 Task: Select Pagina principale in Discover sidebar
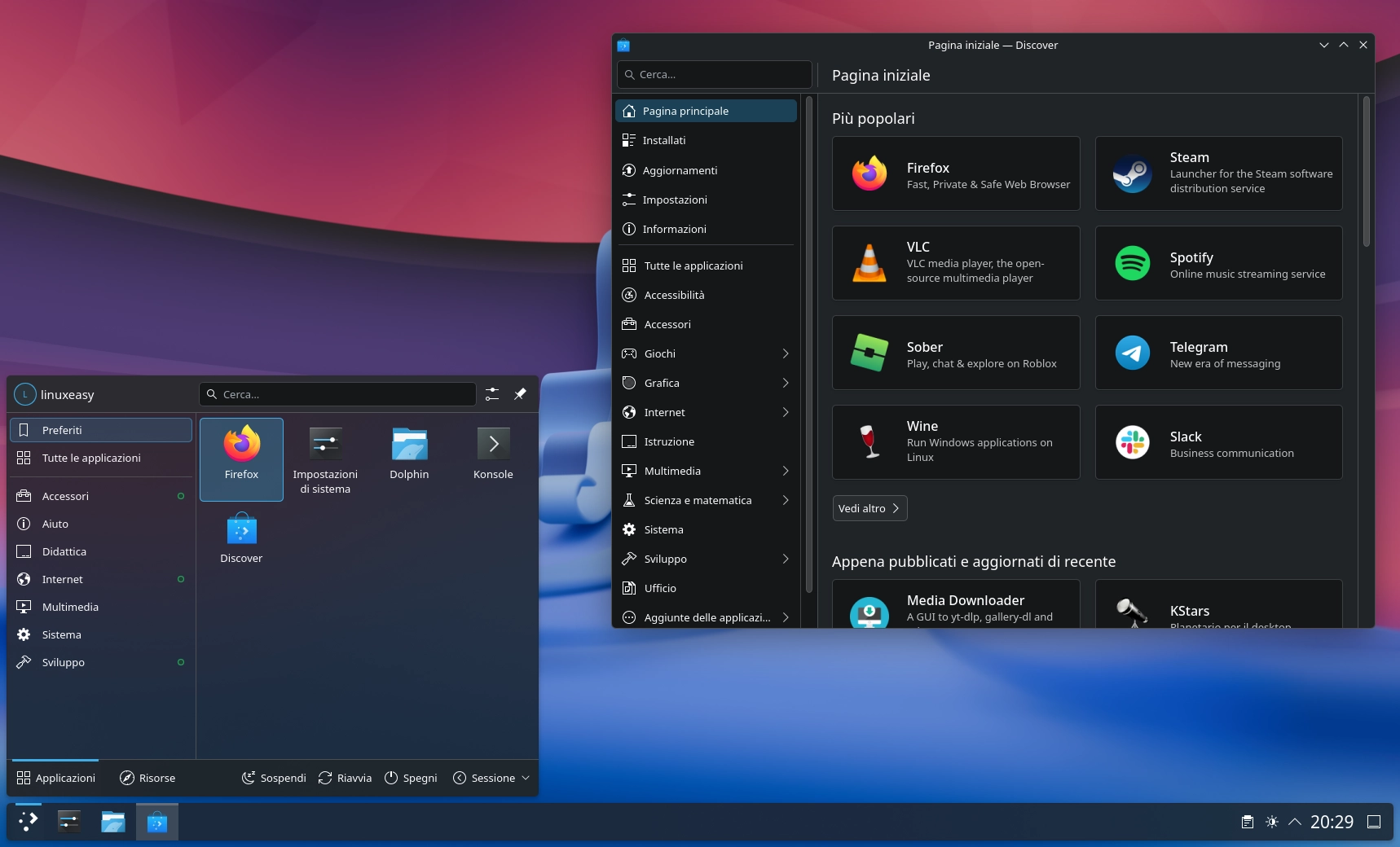click(706, 111)
